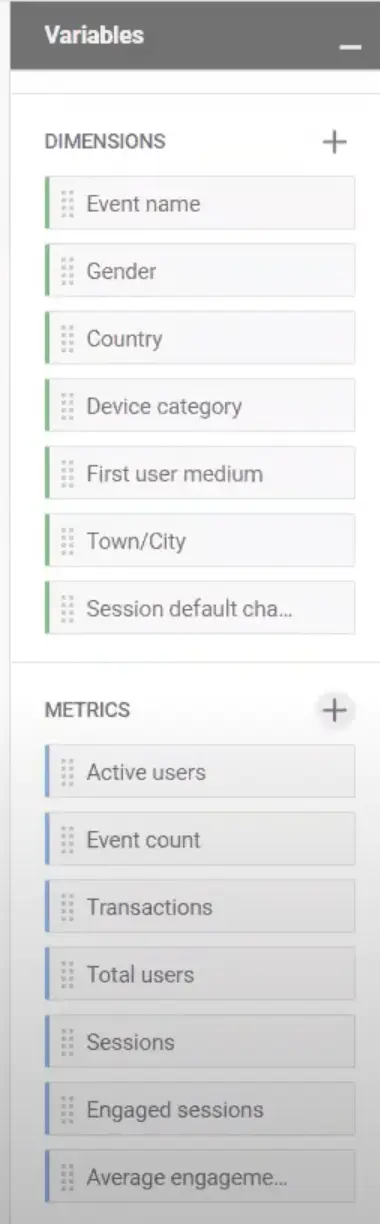
Task: Add a new dimension with plus icon
Action: click(334, 142)
